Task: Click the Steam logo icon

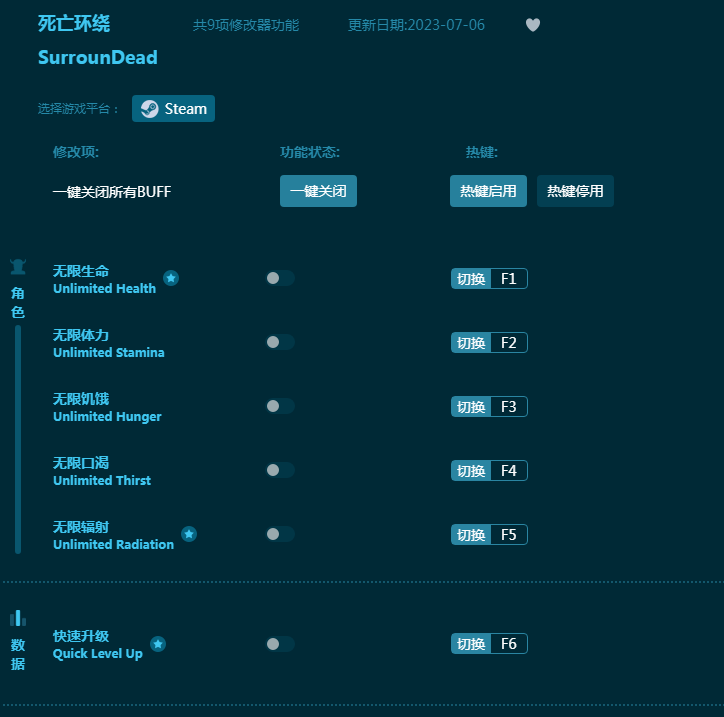Action: pyautogui.click(x=150, y=109)
